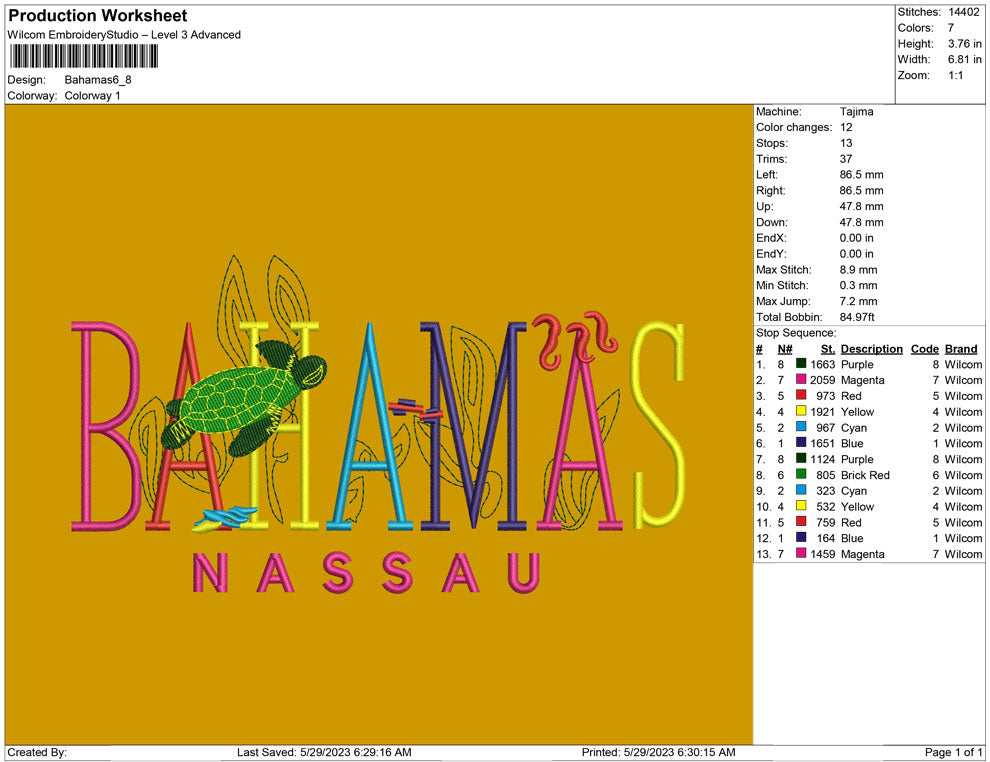Viewport: 990px width, 762px height.
Task: Click the Page 1 of 1 footer text
Action: pyautogui.click(x=954, y=752)
